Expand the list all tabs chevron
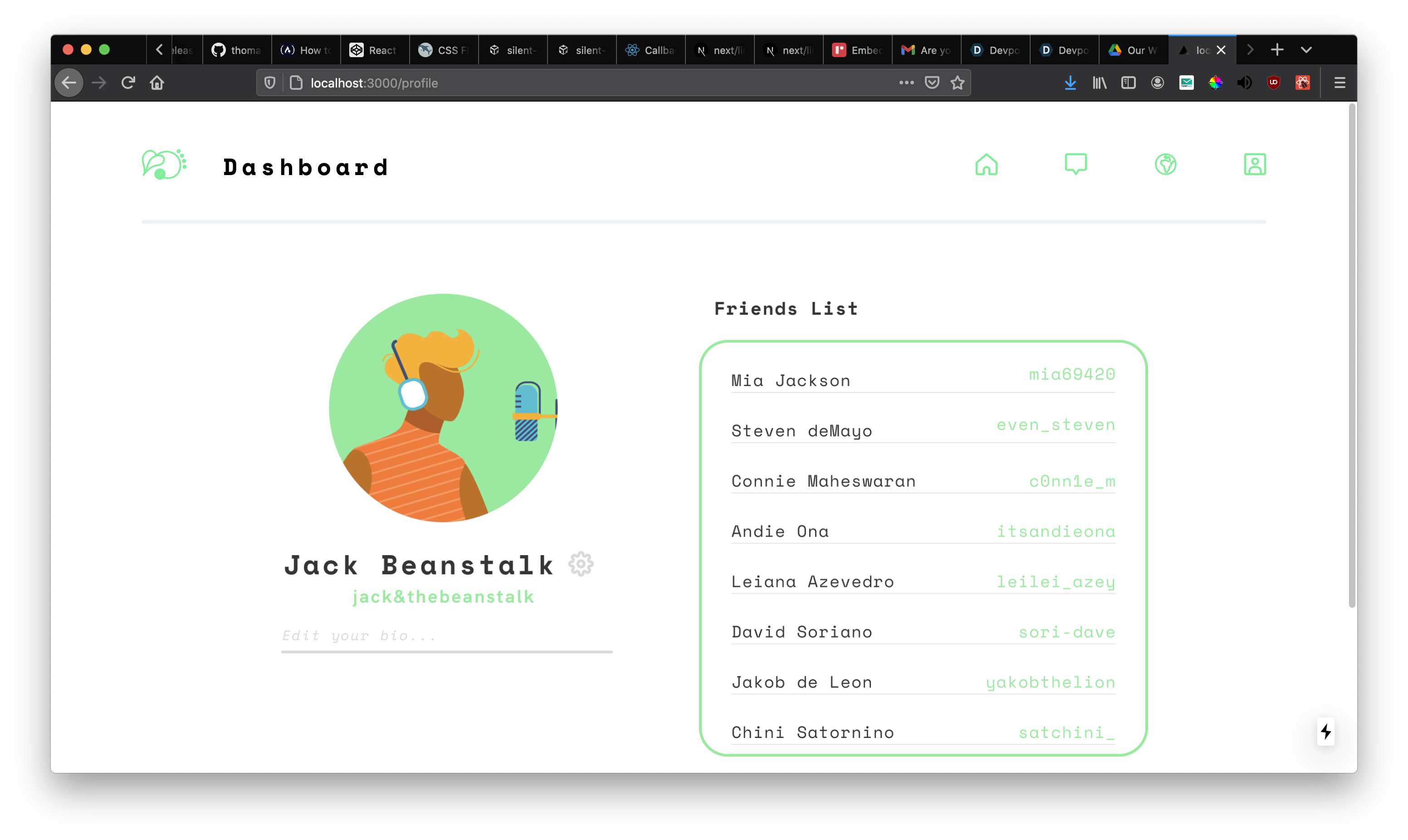Screen dimensions: 1408x840 pyautogui.click(x=1306, y=50)
